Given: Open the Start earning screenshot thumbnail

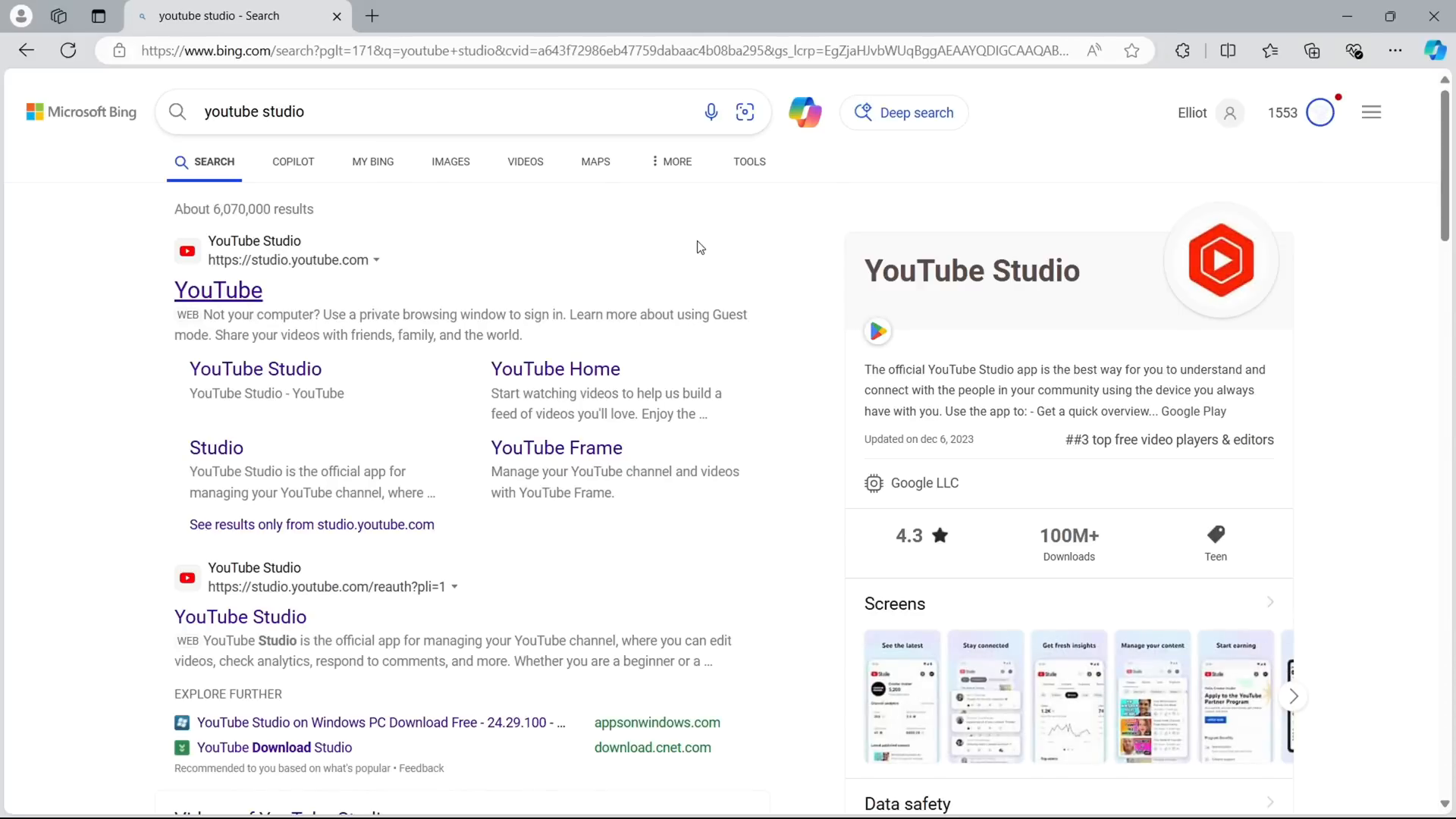Looking at the screenshot, I should (x=1236, y=696).
